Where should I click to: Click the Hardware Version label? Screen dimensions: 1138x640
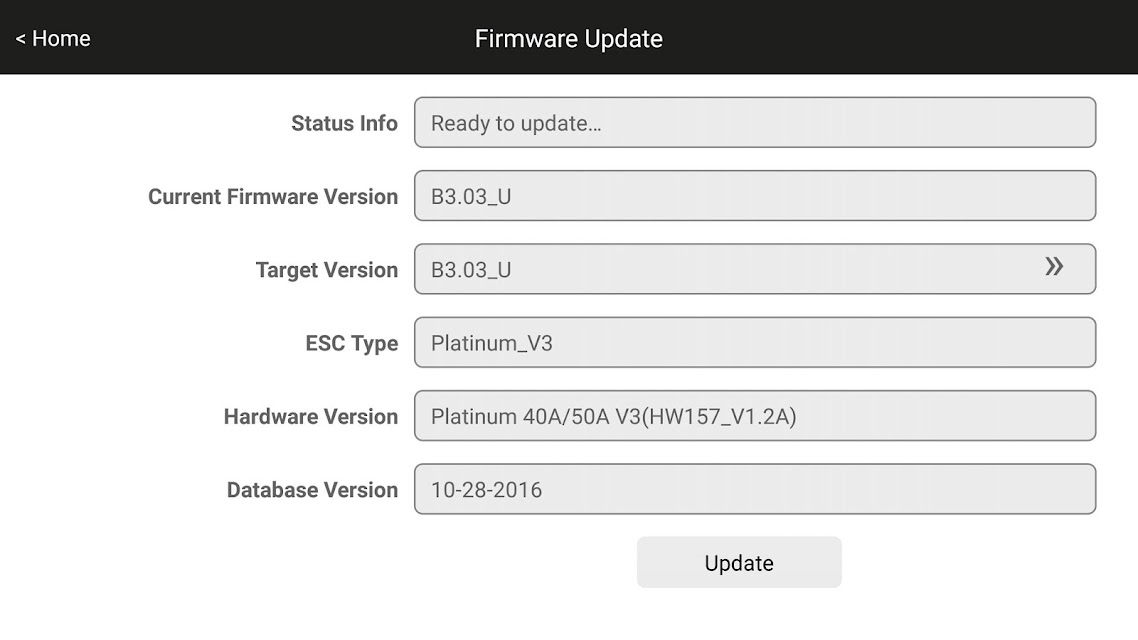tap(311, 417)
